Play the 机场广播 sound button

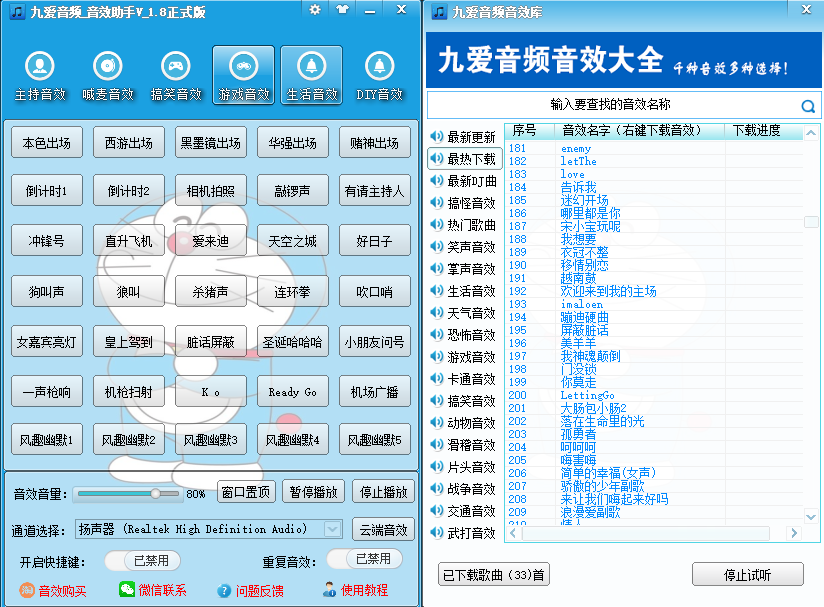375,392
